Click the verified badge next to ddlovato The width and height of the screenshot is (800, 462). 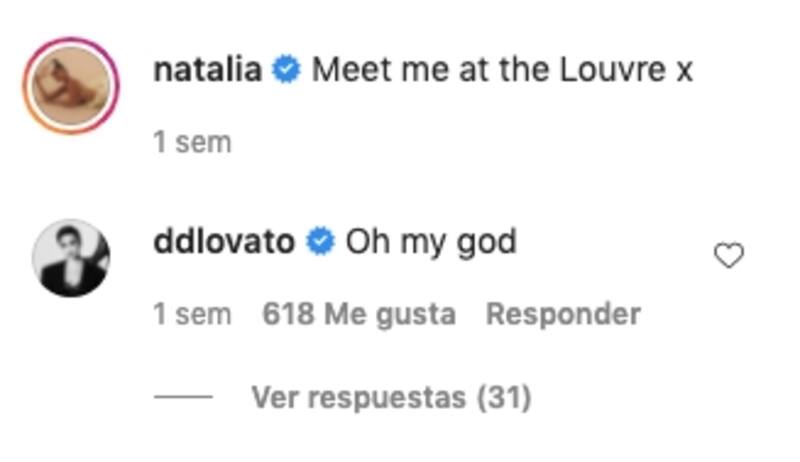pos(320,242)
